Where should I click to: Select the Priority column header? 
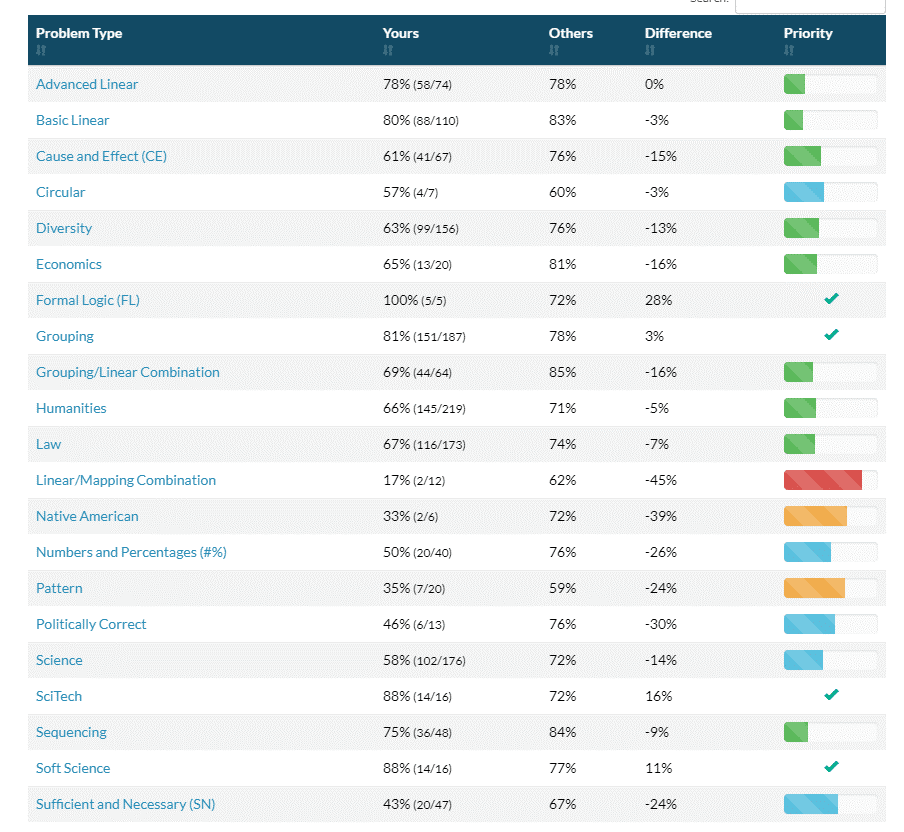pos(808,33)
